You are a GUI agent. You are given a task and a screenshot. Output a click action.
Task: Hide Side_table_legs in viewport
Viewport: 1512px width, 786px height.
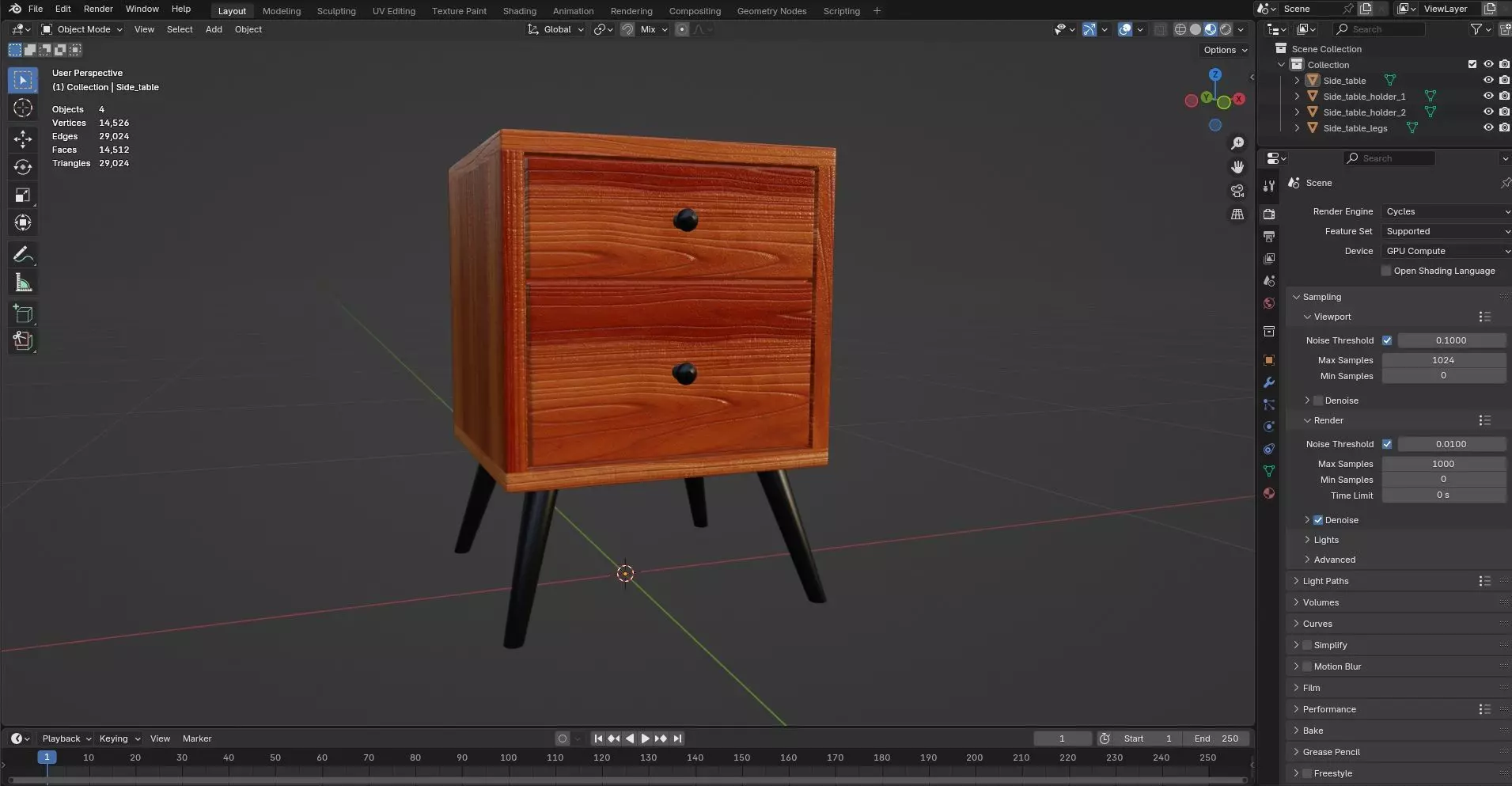tap(1488, 127)
